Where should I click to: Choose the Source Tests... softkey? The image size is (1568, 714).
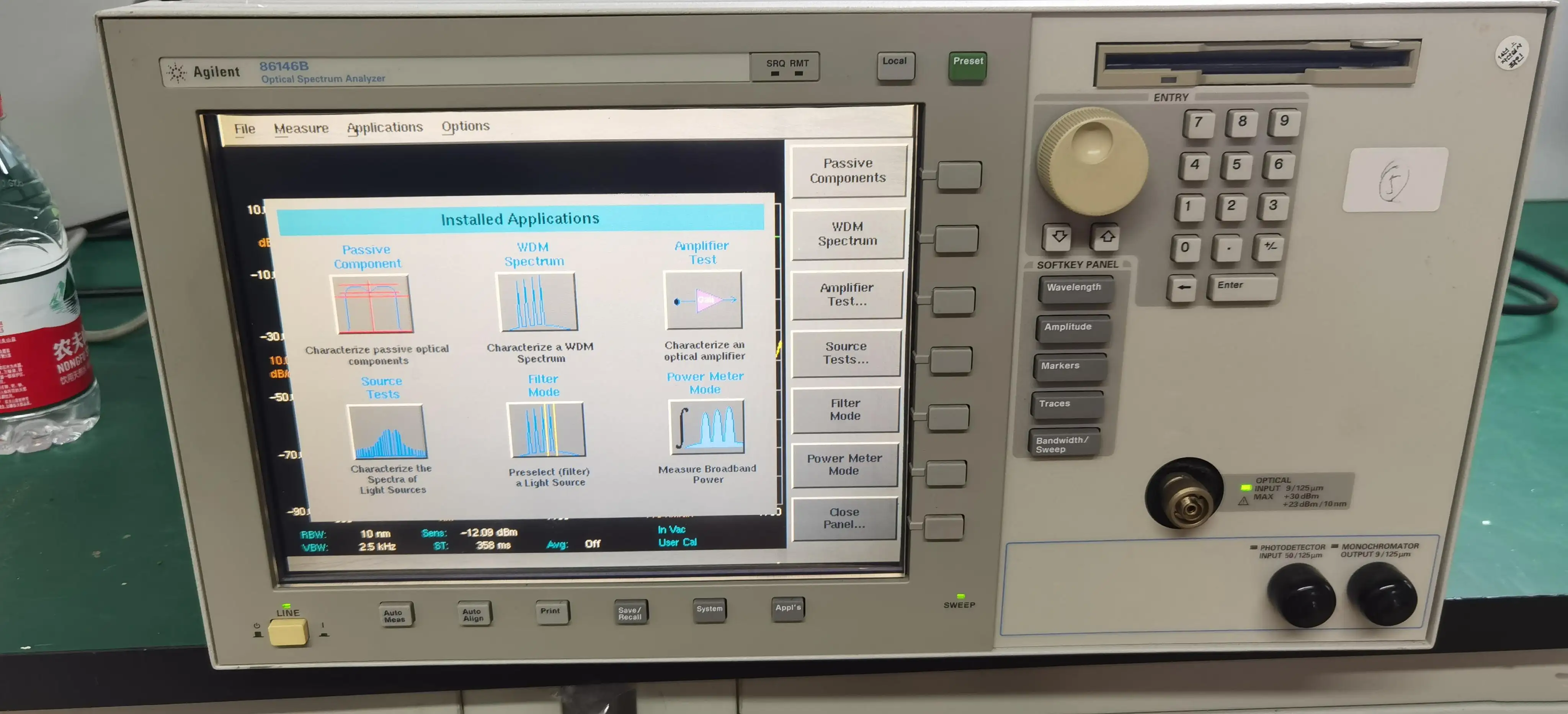point(846,353)
